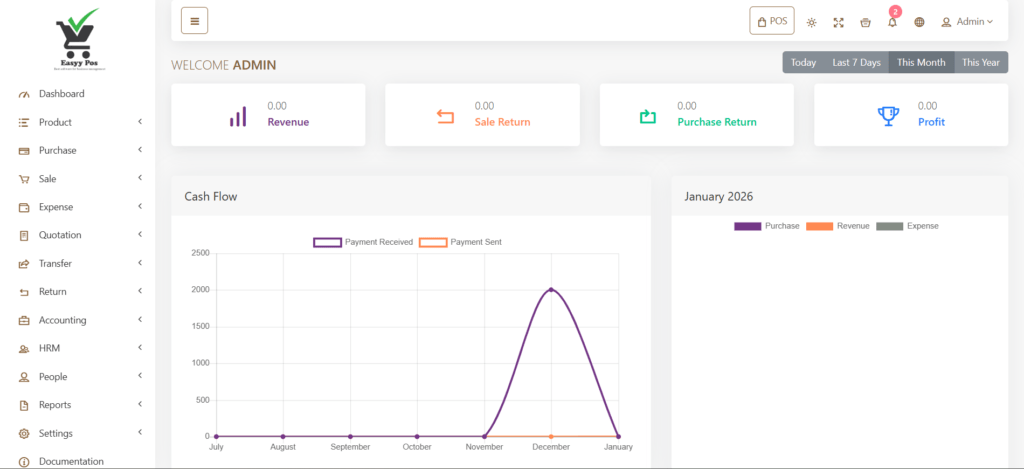
Task: Toggle the light/dark theme sun icon
Action: (811, 22)
